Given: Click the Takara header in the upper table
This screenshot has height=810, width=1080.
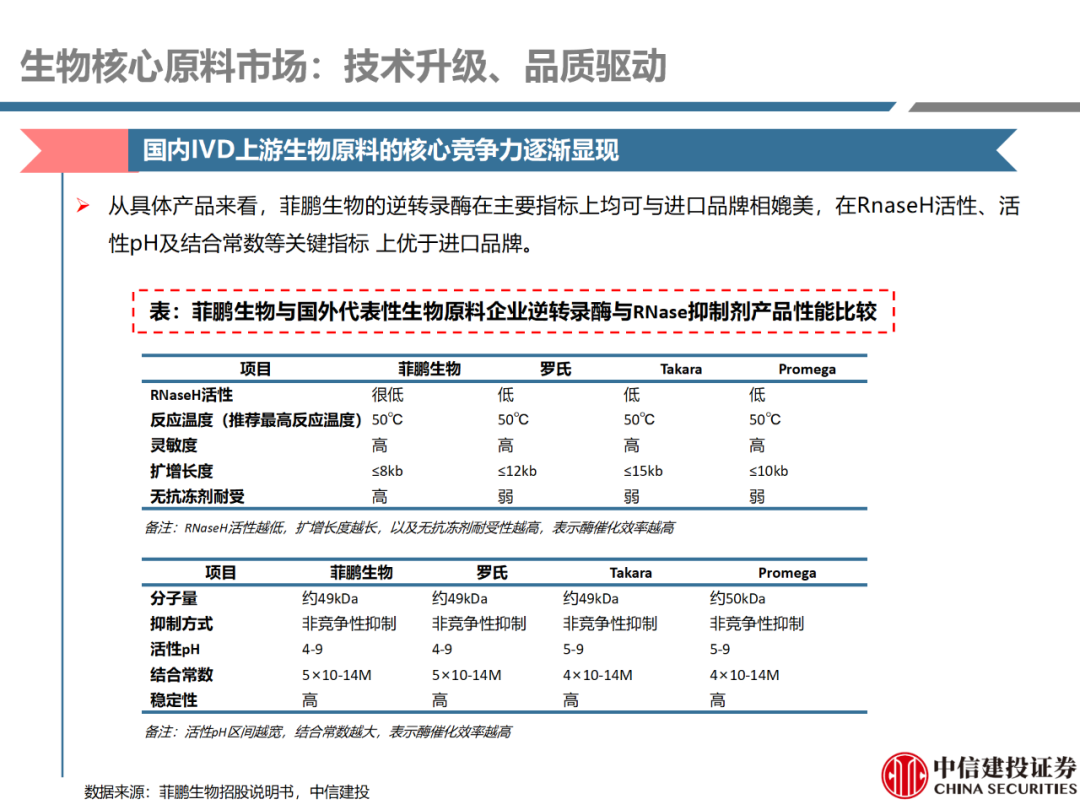Looking at the screenshot, I should (680, 369).
